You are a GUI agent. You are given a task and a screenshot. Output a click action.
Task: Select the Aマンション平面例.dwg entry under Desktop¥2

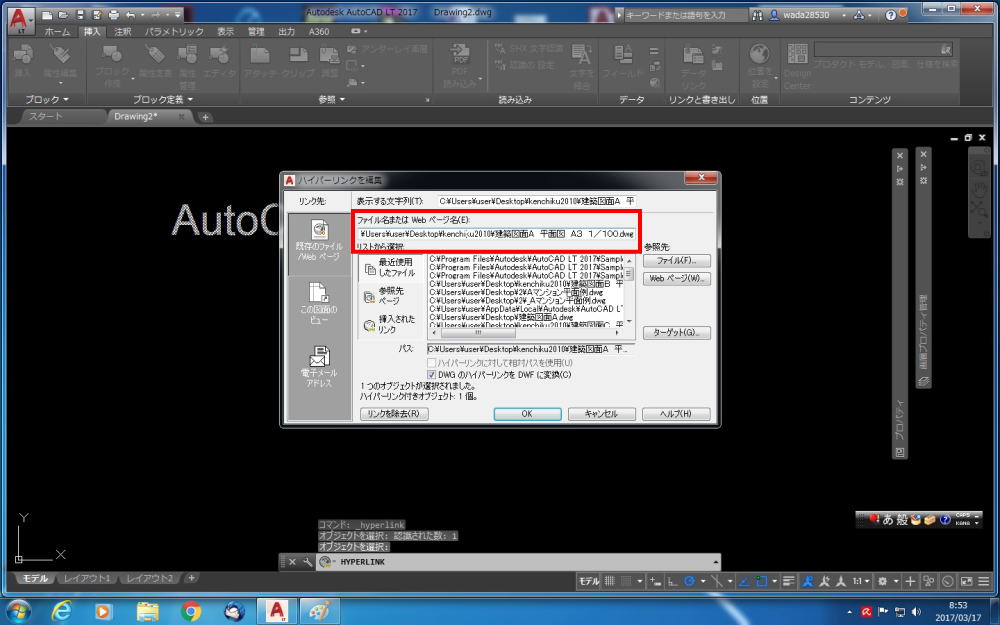click(515, 292)
